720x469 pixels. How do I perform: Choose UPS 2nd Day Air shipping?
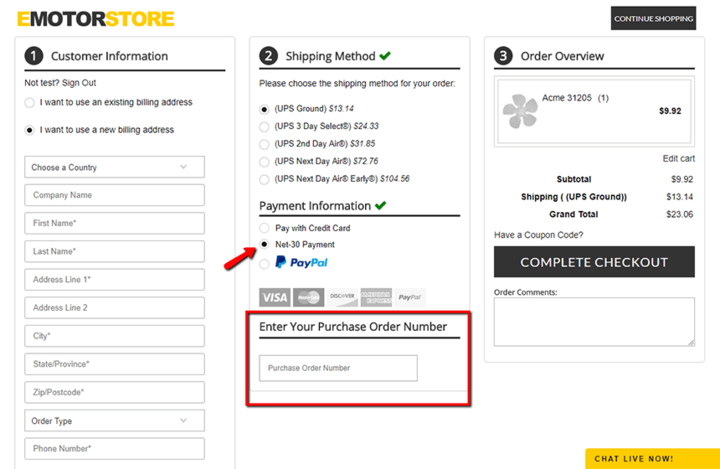264,144
